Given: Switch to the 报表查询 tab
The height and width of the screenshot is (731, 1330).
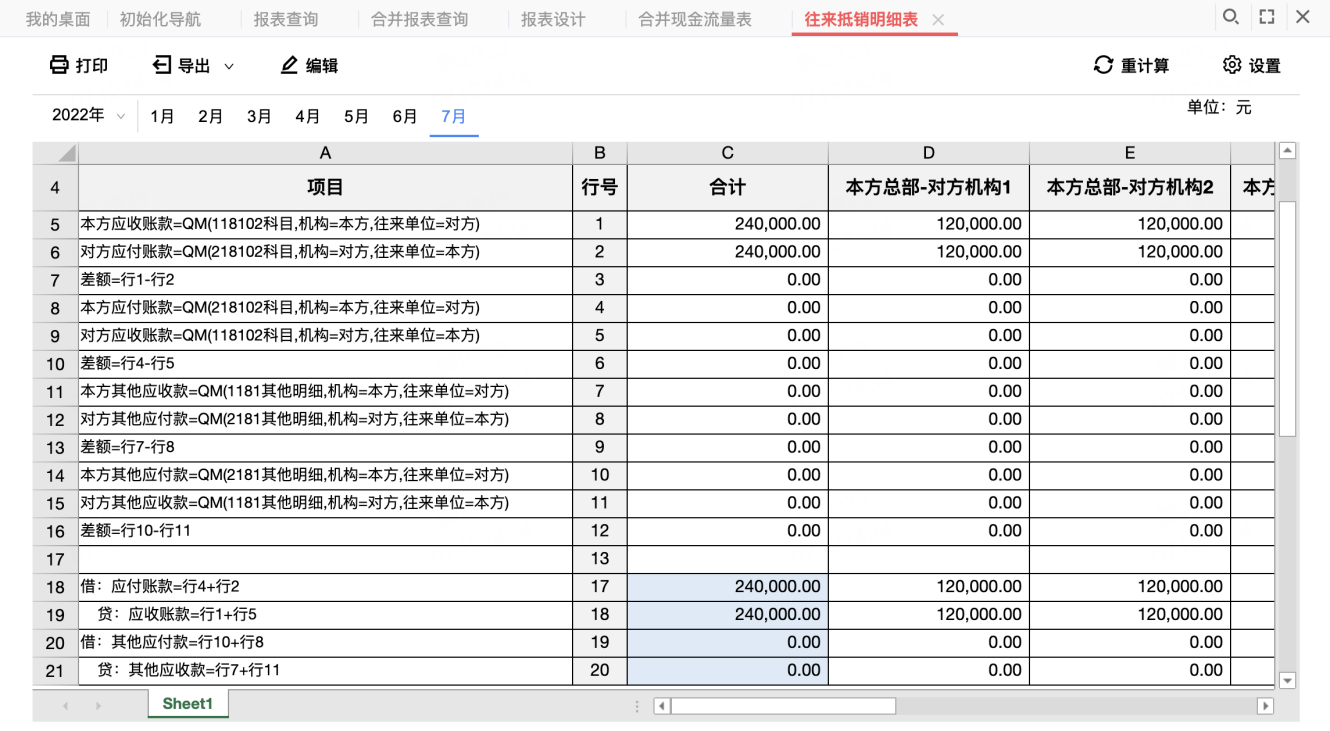Looking at the screenshot, I should 286,19.
